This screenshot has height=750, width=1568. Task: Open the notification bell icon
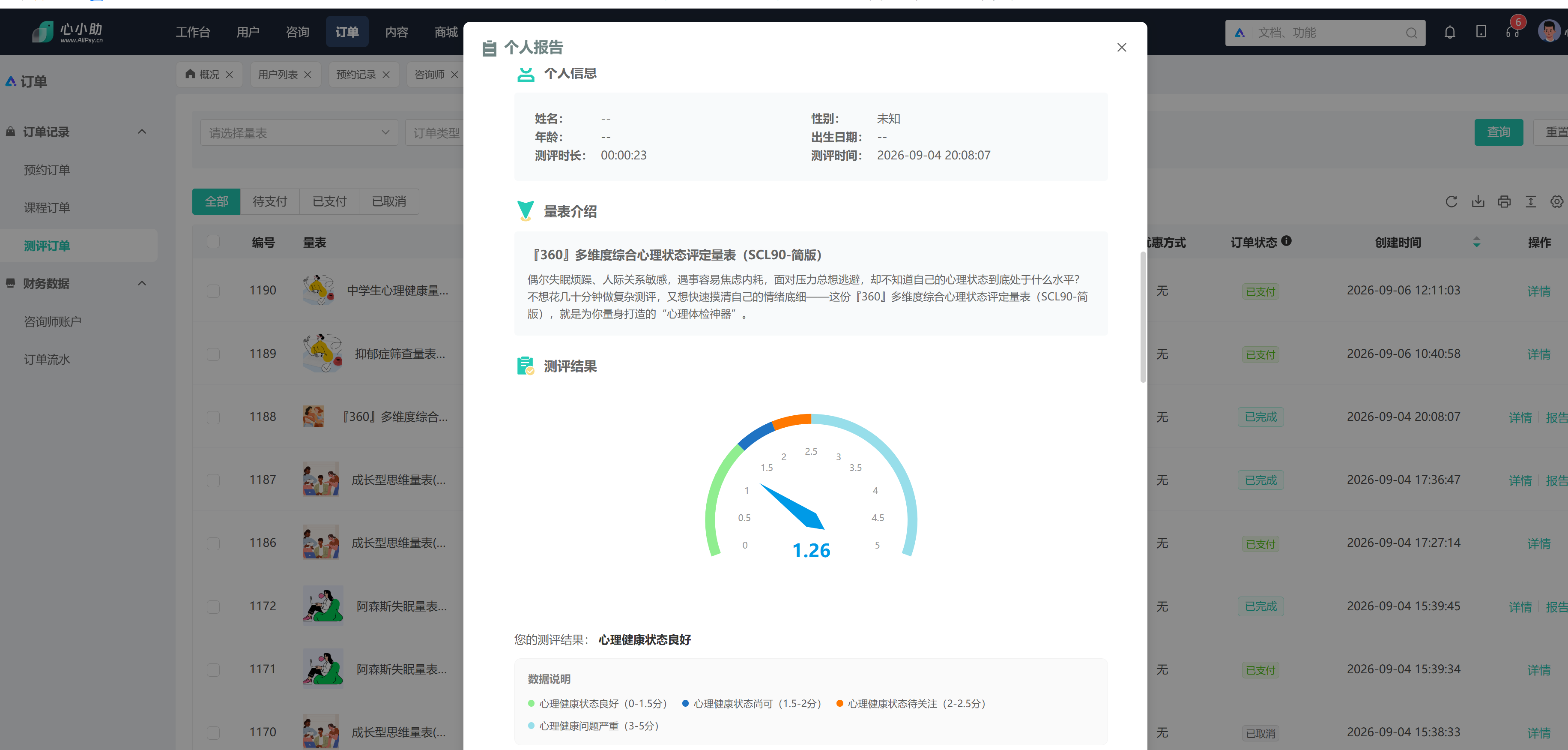click(1449, 32)
